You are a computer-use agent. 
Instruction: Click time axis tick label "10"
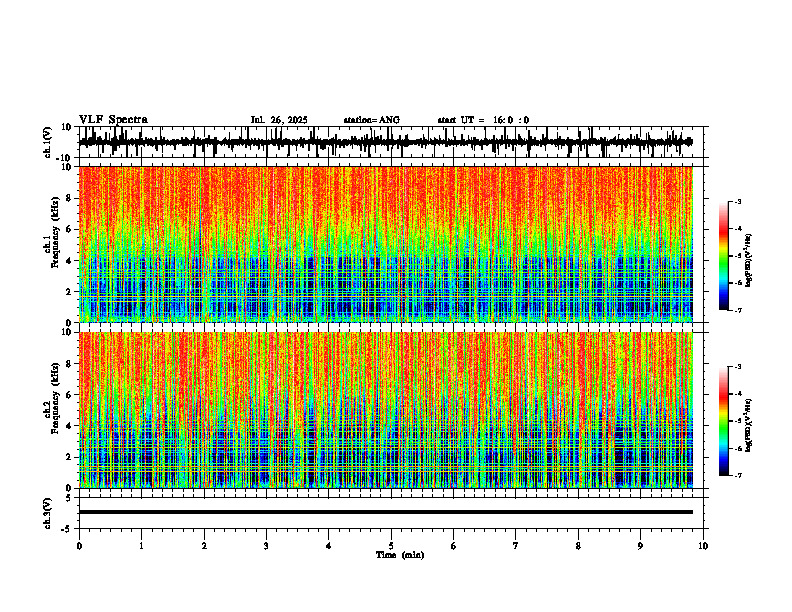point(703,546)
